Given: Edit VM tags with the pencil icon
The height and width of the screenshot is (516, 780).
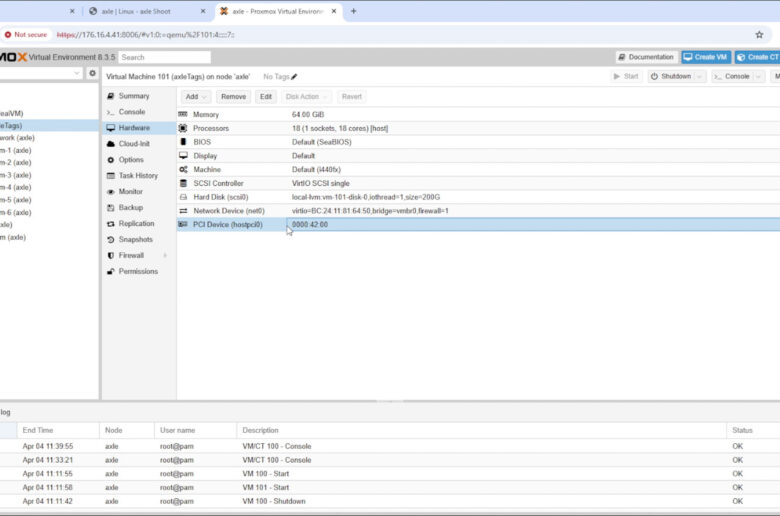Looking at the screenshot, I should click(x=294, y=77).
